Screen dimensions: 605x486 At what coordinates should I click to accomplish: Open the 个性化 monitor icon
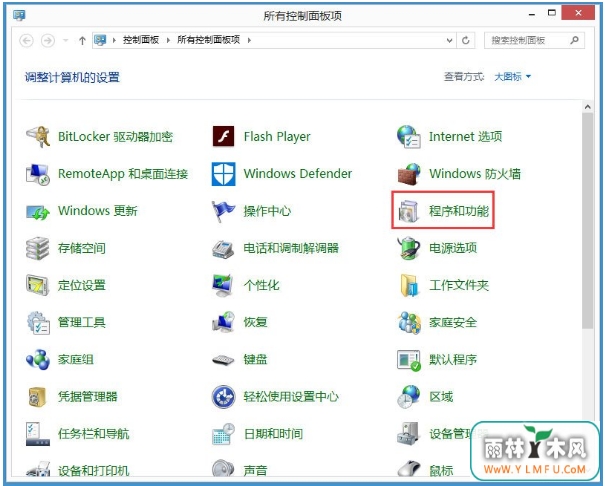tap(223, 285)
